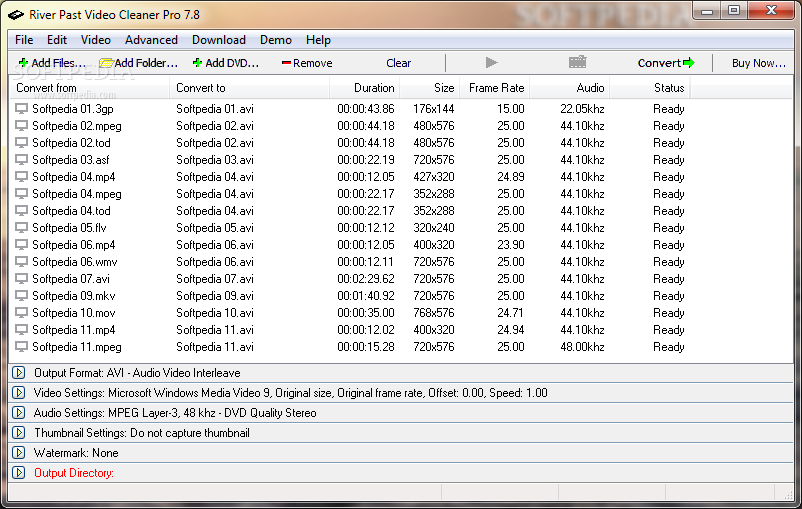Click the audio value 48.00khz
Screen dimensions: 802x509
[x=582, y=346]
